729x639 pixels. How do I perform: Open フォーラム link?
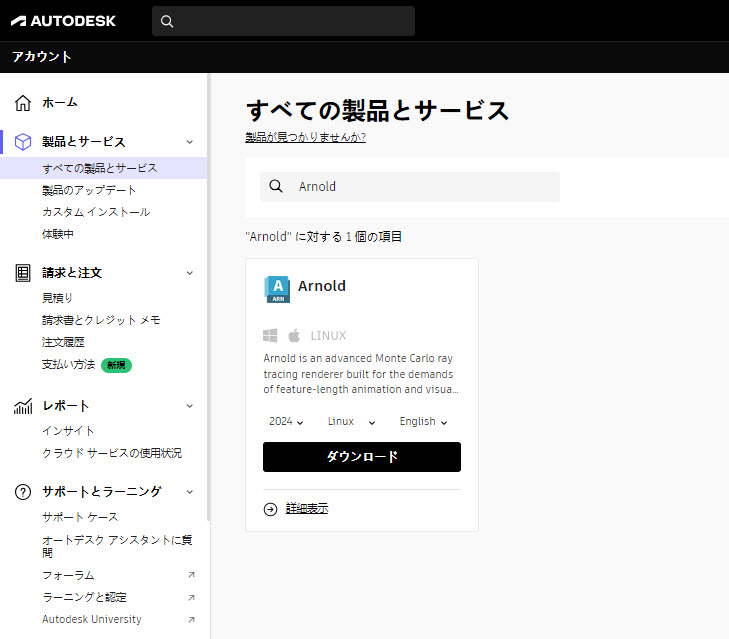click(68, 575)
